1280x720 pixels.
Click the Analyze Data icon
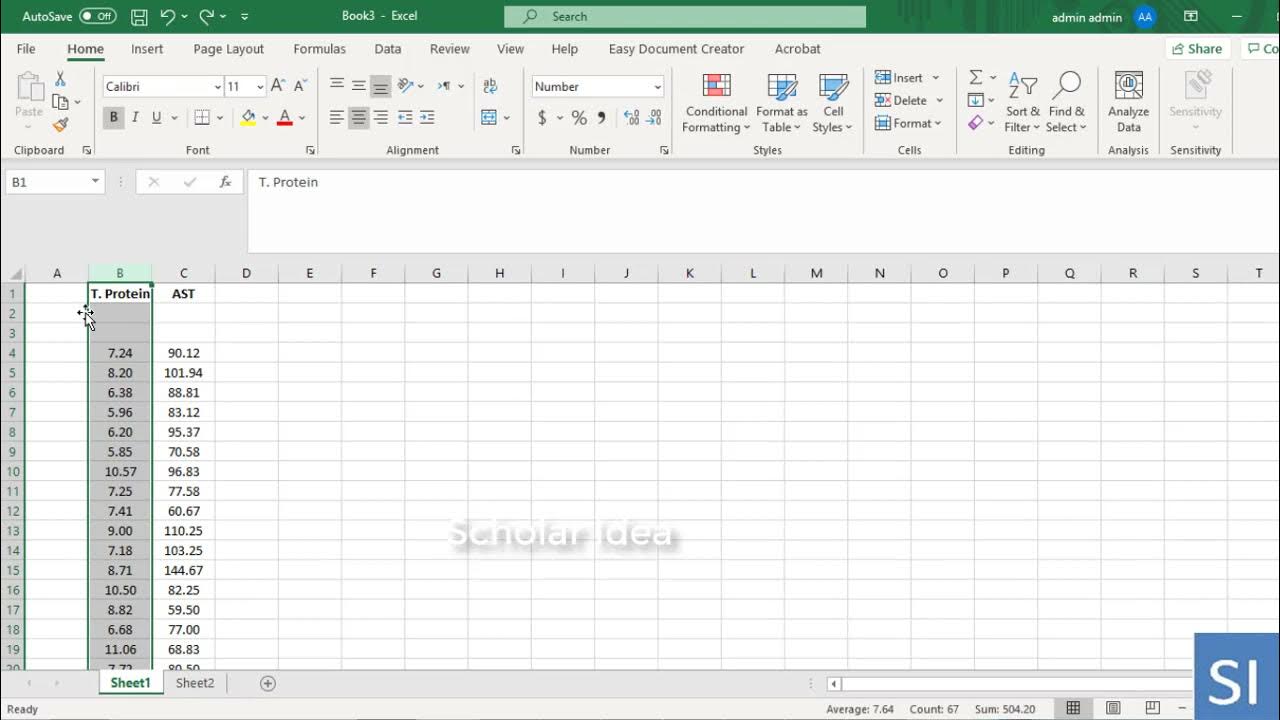coord(1129,103)
